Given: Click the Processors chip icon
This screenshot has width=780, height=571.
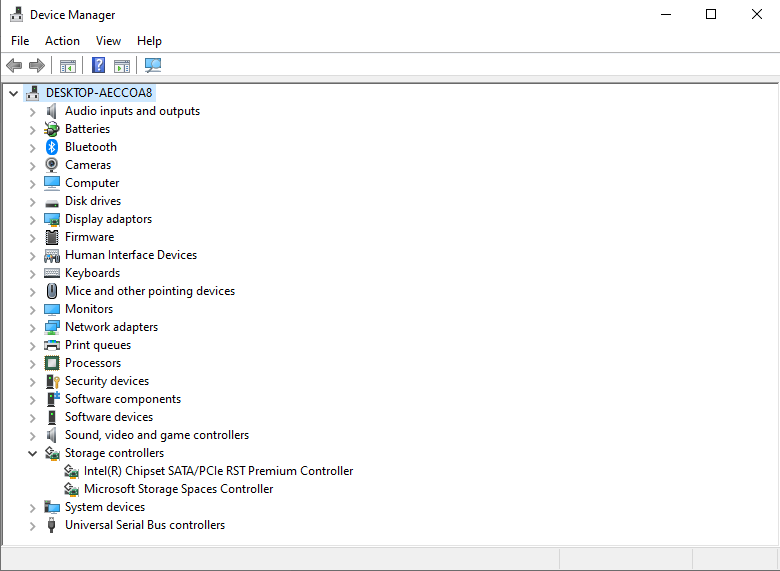Looking at the screenshot, I should pyautogui.click(x=52, y=363).
